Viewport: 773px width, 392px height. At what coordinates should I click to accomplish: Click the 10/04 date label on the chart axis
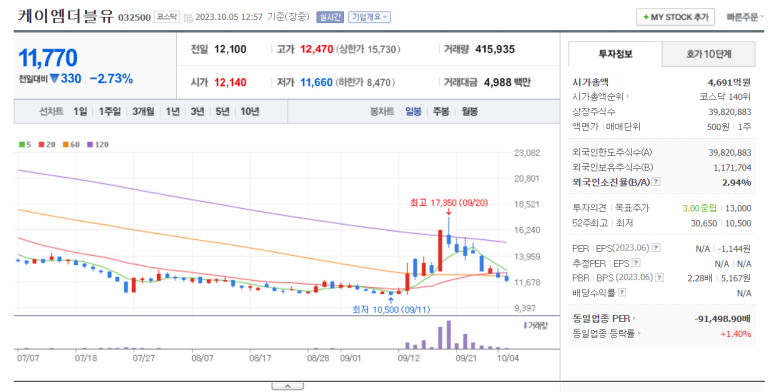coord(508,358)
